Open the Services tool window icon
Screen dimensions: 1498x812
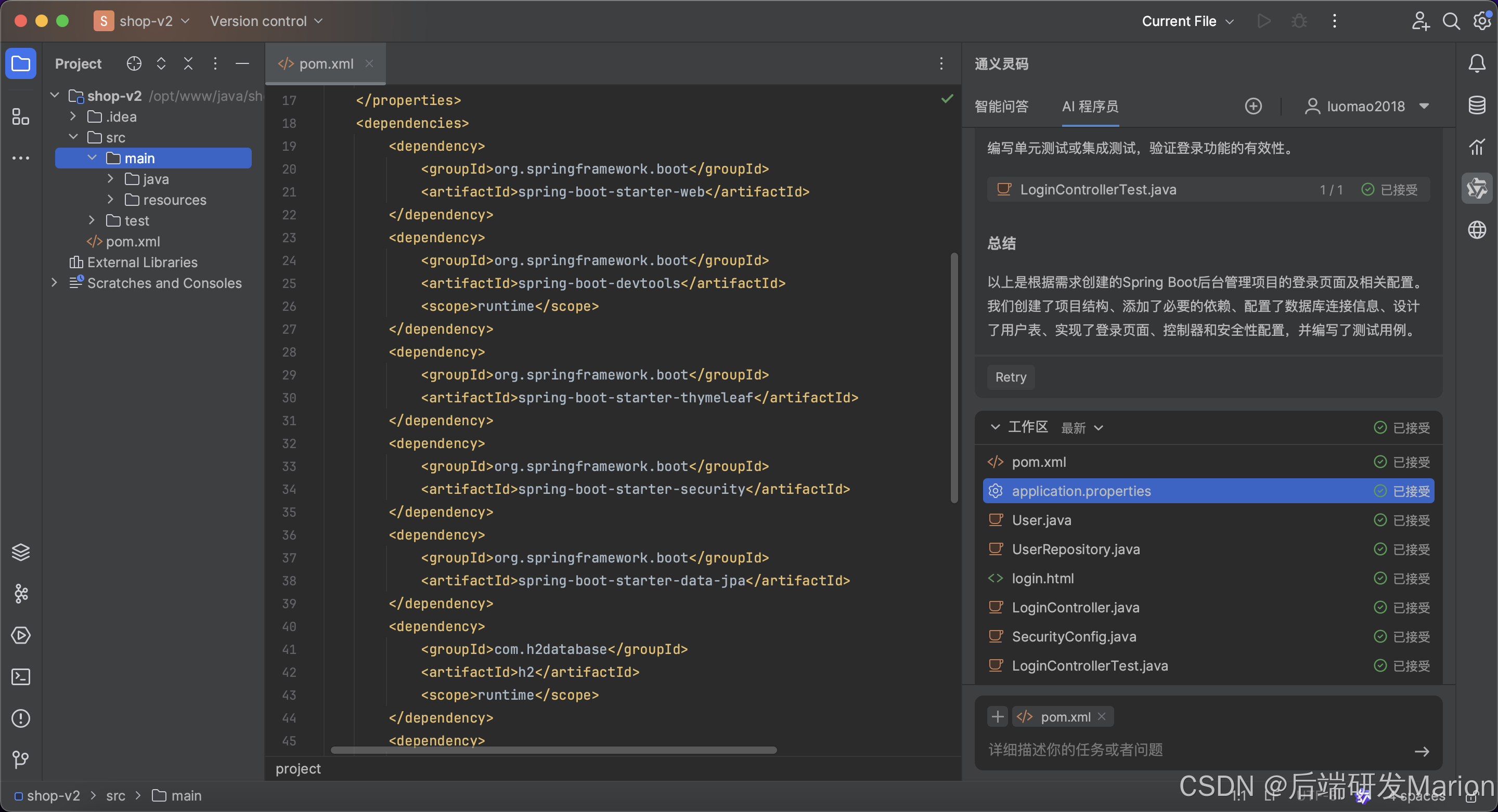(x=21, y=635)
